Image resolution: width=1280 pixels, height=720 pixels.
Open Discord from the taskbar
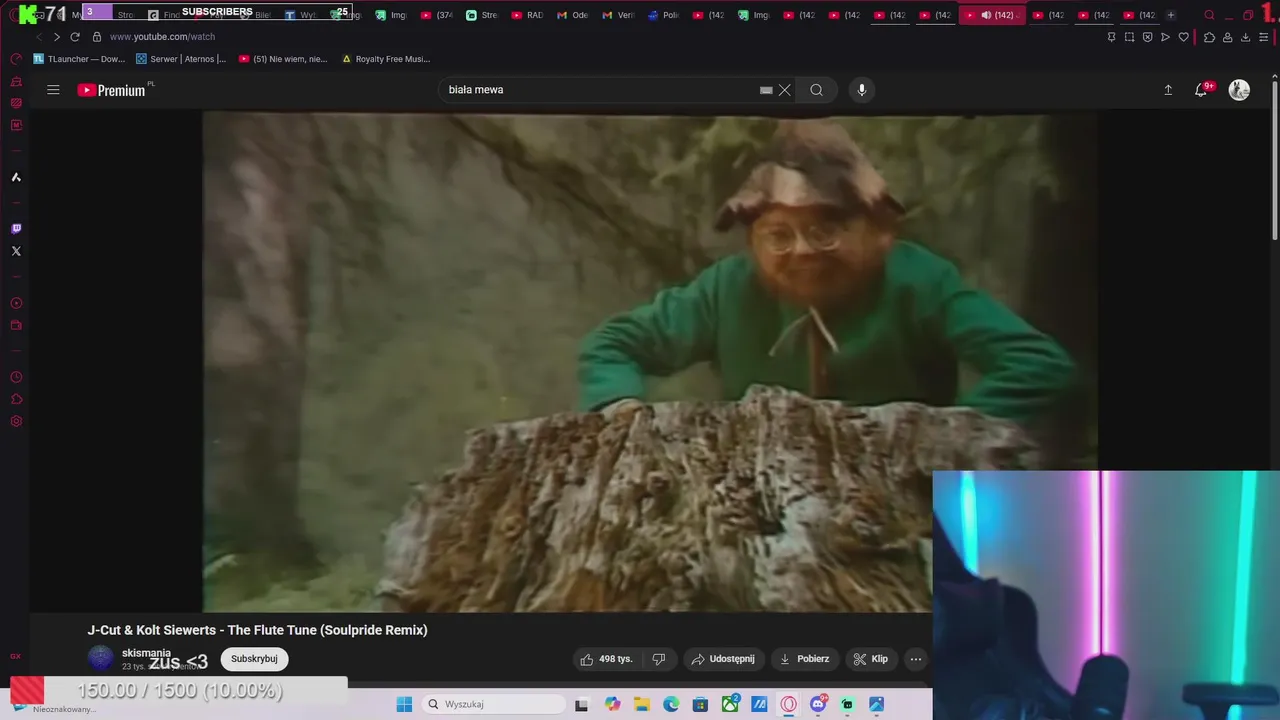tap(818, 704)
